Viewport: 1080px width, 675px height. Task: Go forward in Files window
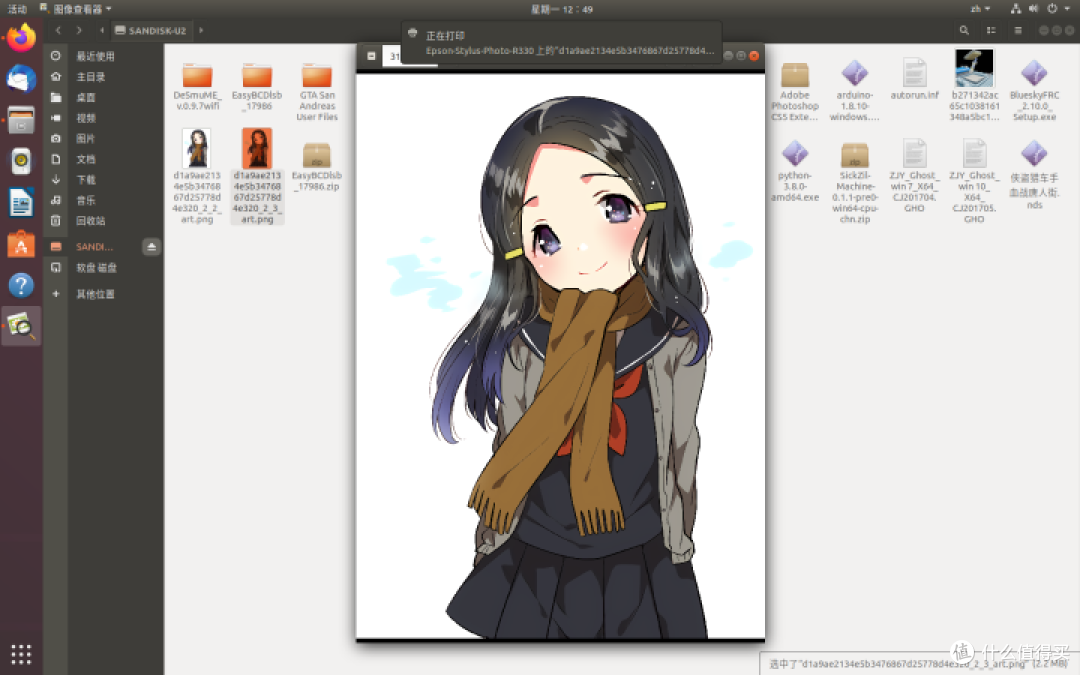click(x=79, y=30)
